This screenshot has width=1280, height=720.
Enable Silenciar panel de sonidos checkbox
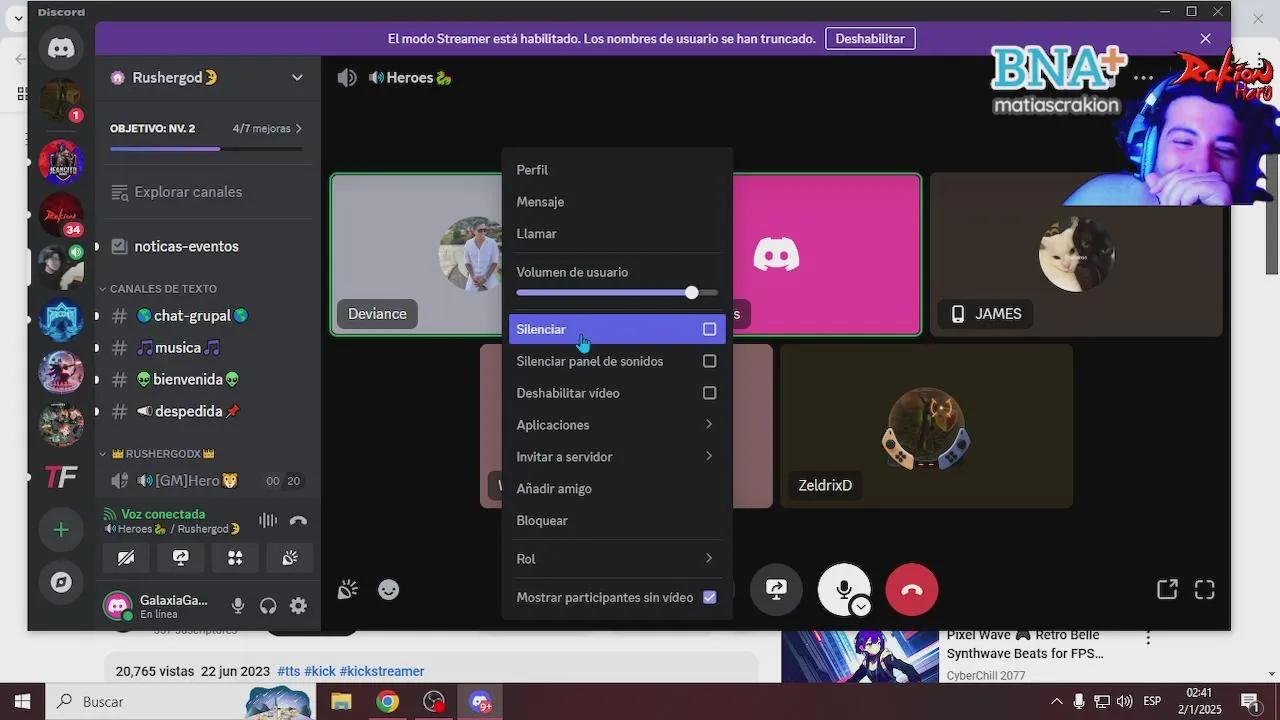point(709,361)
